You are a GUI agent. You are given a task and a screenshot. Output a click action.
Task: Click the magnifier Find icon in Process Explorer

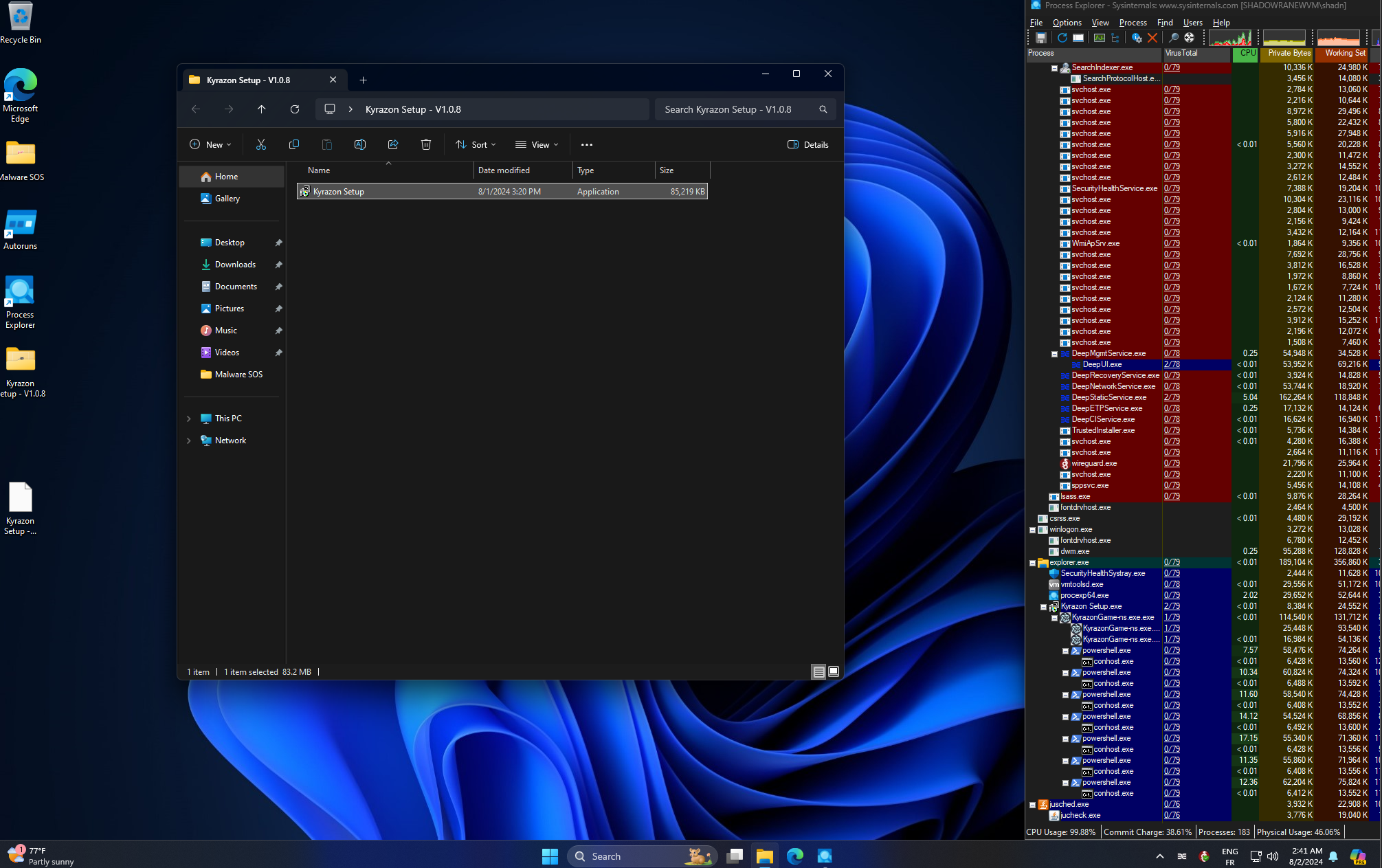click(1174, 38)
